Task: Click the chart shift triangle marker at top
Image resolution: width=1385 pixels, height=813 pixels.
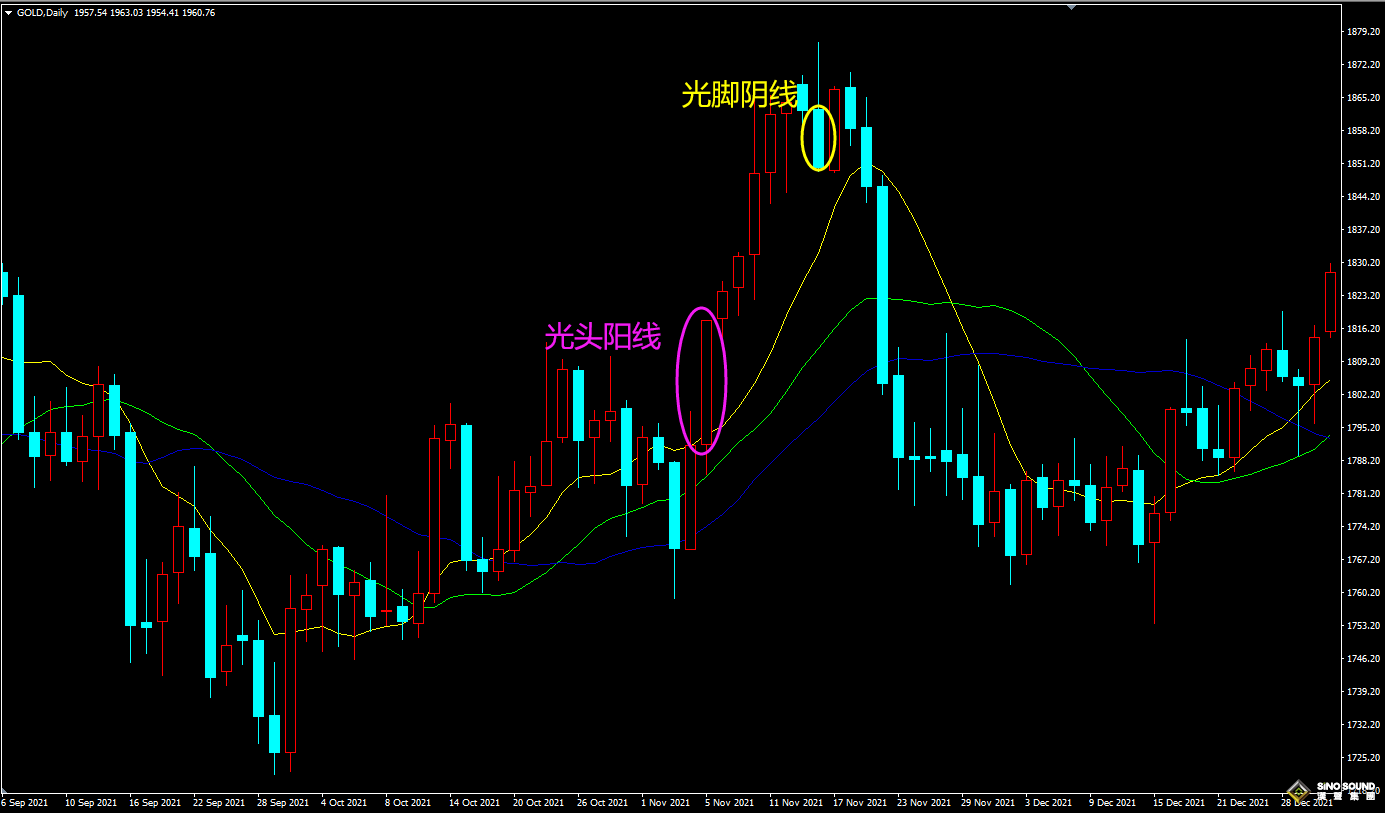Action: pyautogui.click(x=1073, y=7)
